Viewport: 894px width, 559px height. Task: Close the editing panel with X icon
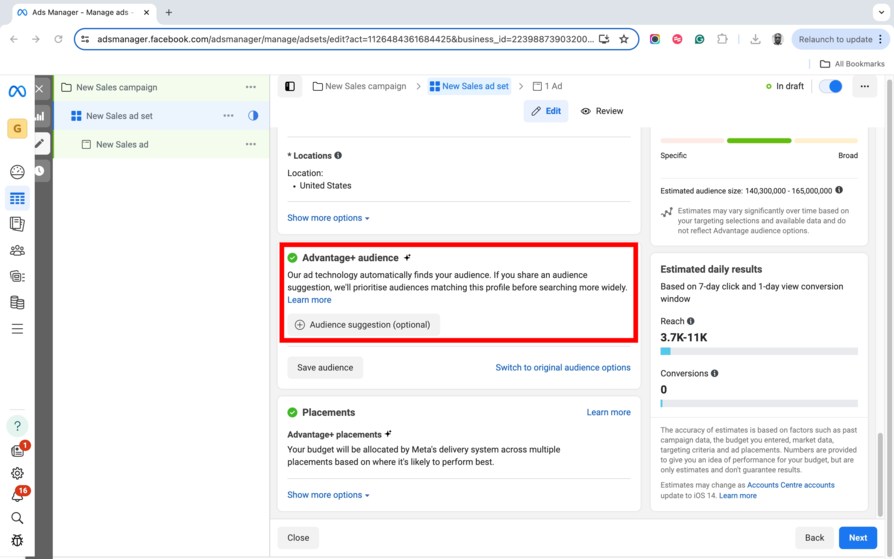tap(39, 88)
